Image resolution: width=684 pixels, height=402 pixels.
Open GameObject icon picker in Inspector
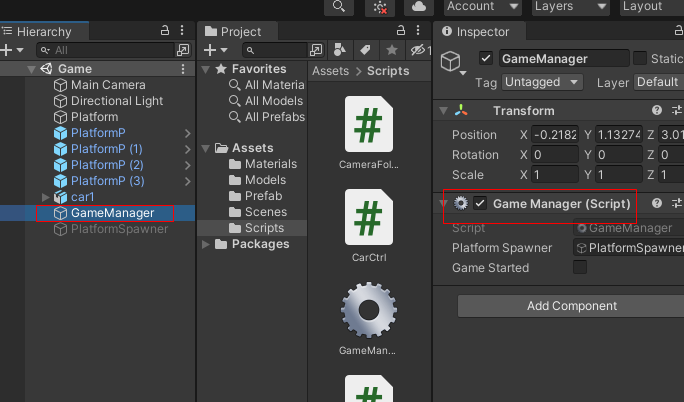coord(453,63)
